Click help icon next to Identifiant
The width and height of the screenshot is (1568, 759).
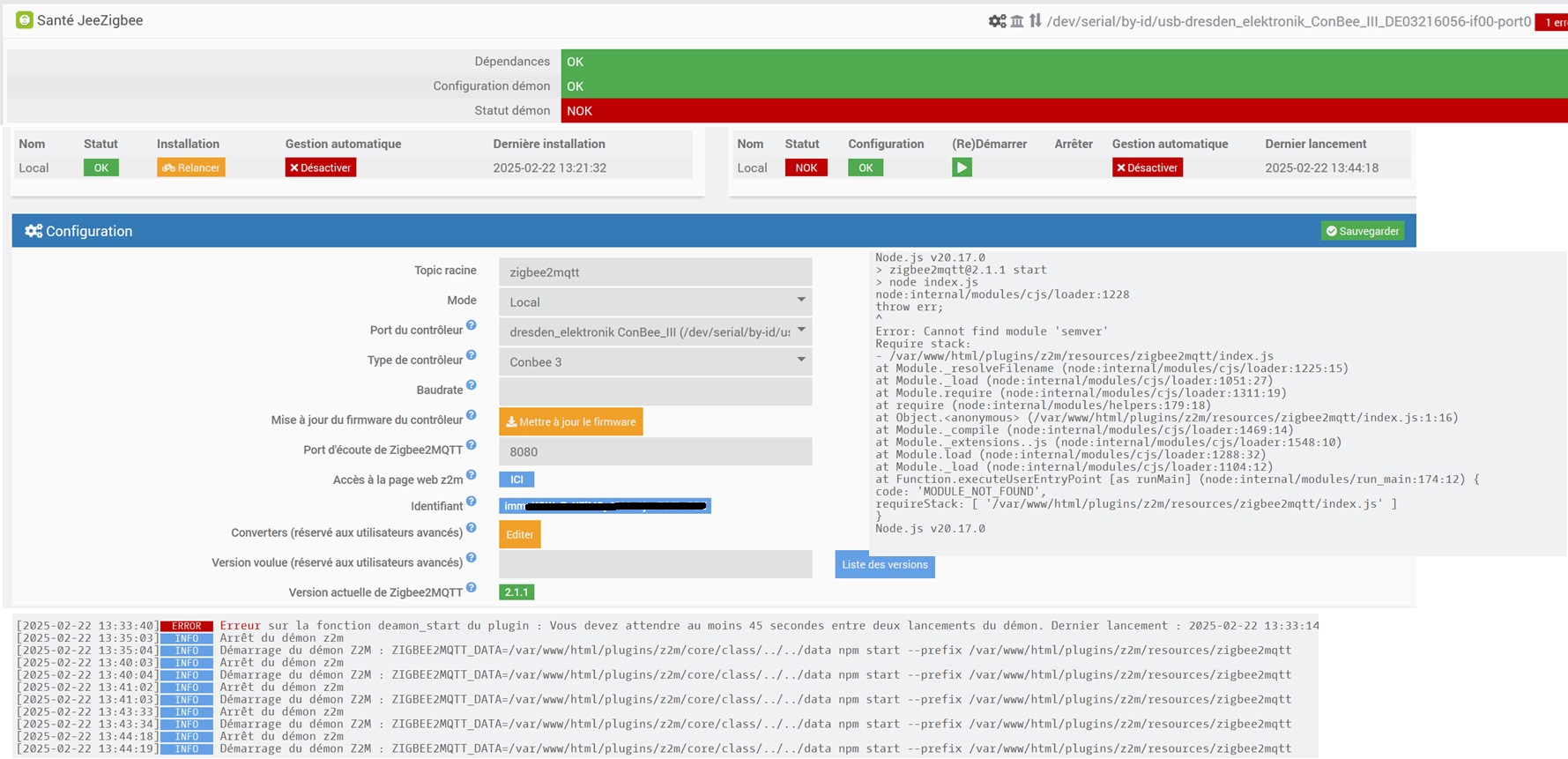(472, 502)
